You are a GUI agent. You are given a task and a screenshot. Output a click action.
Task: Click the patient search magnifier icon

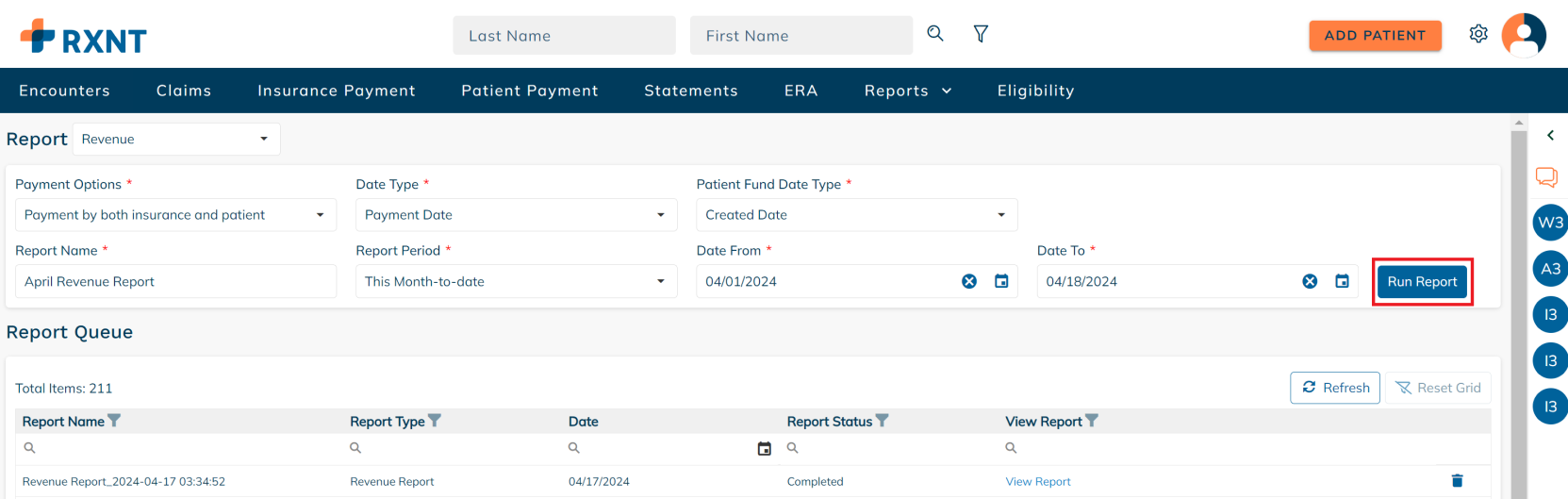tap(935, 33)
